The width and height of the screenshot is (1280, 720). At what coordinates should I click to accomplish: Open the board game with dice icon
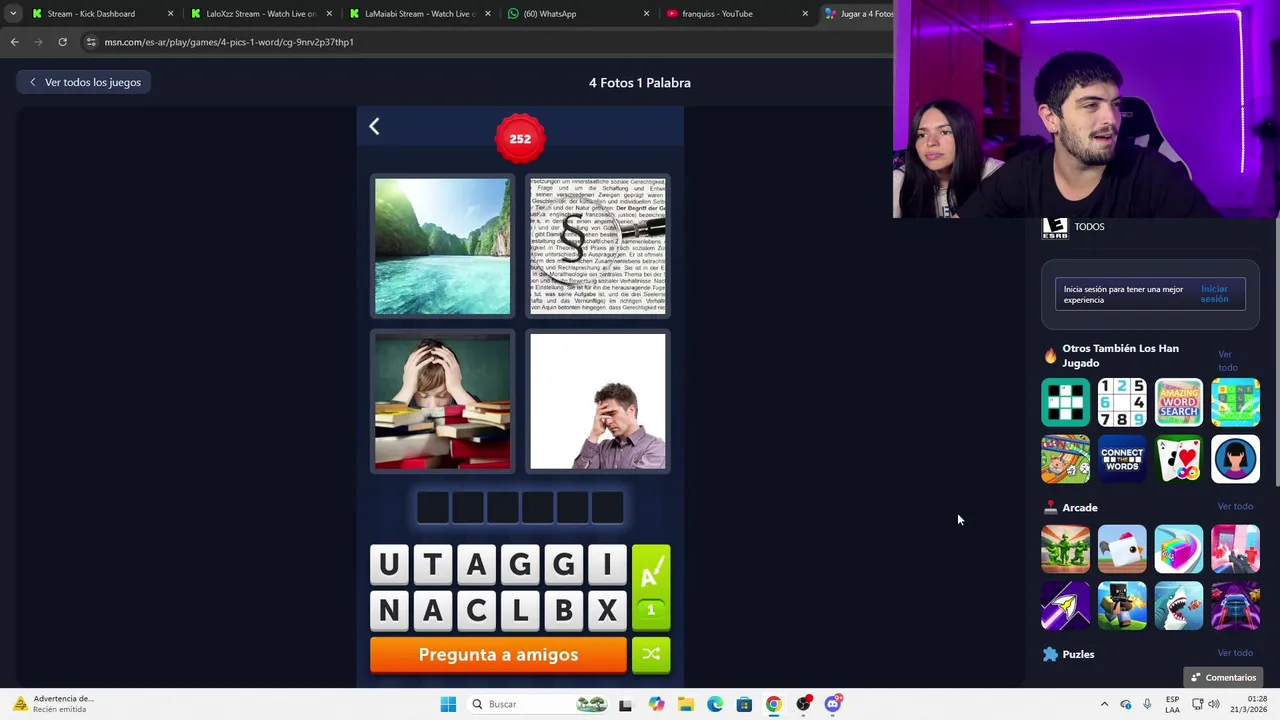[1065, 459]
